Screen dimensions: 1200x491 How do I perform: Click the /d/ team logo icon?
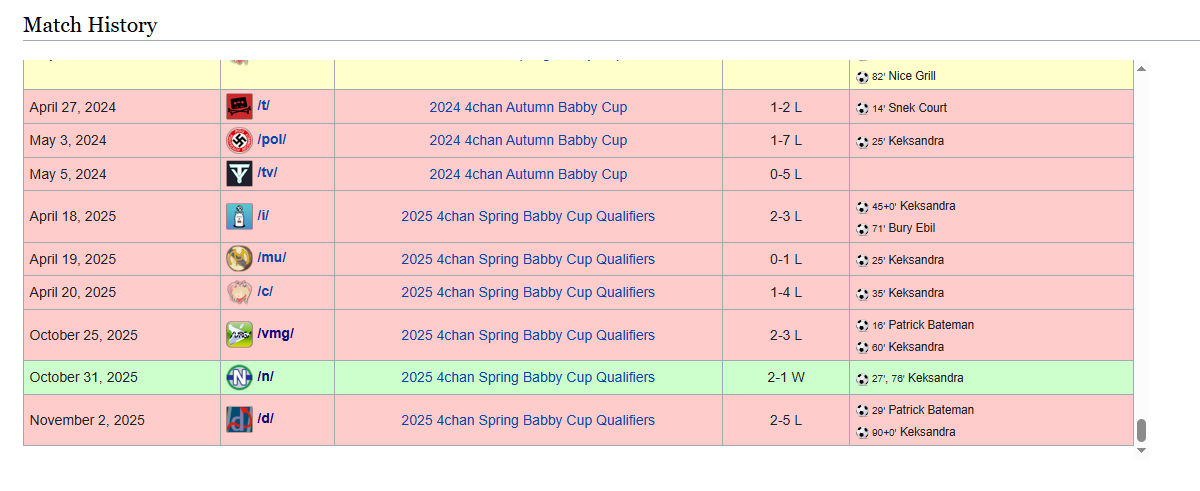[239, 420]
